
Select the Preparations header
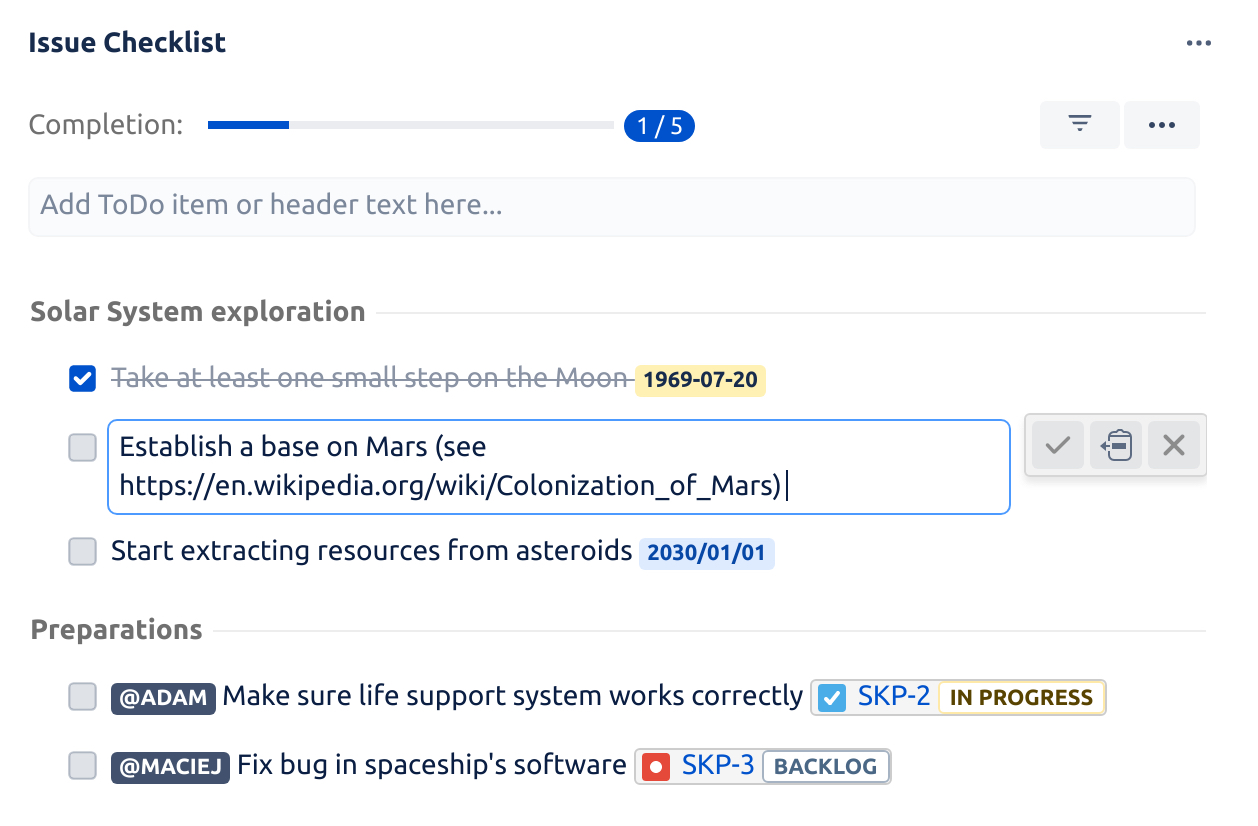116,629
